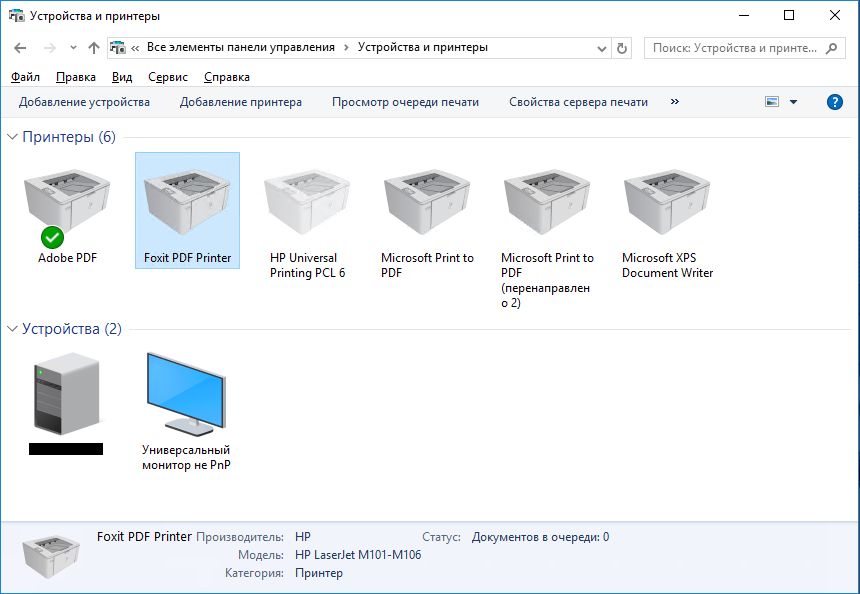Open the Правка menu
The height and width of the screenshot is (594, 860).
tap(76, 77)
